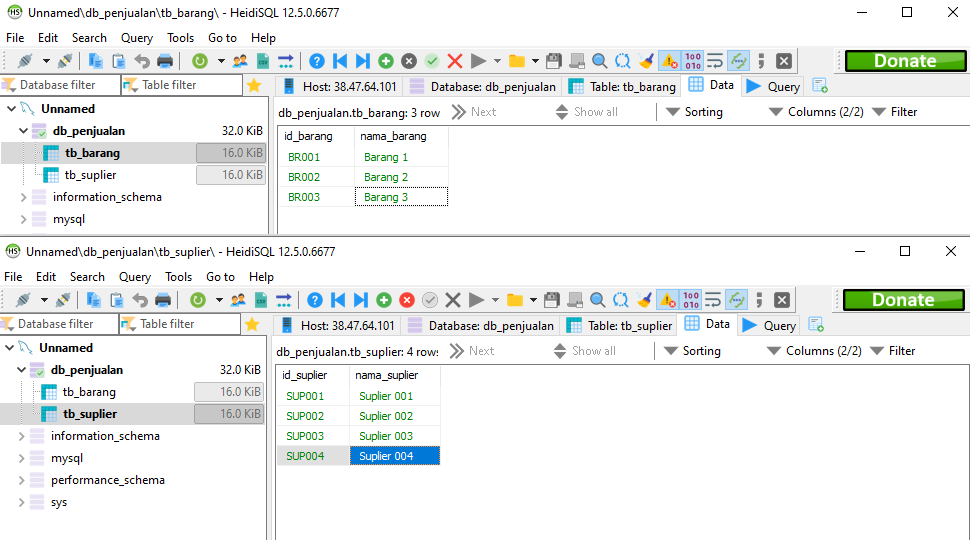Open Table: tb_suplier tab in bottom window
Viewport: 970px width, 540px height.
coord(620,325)
